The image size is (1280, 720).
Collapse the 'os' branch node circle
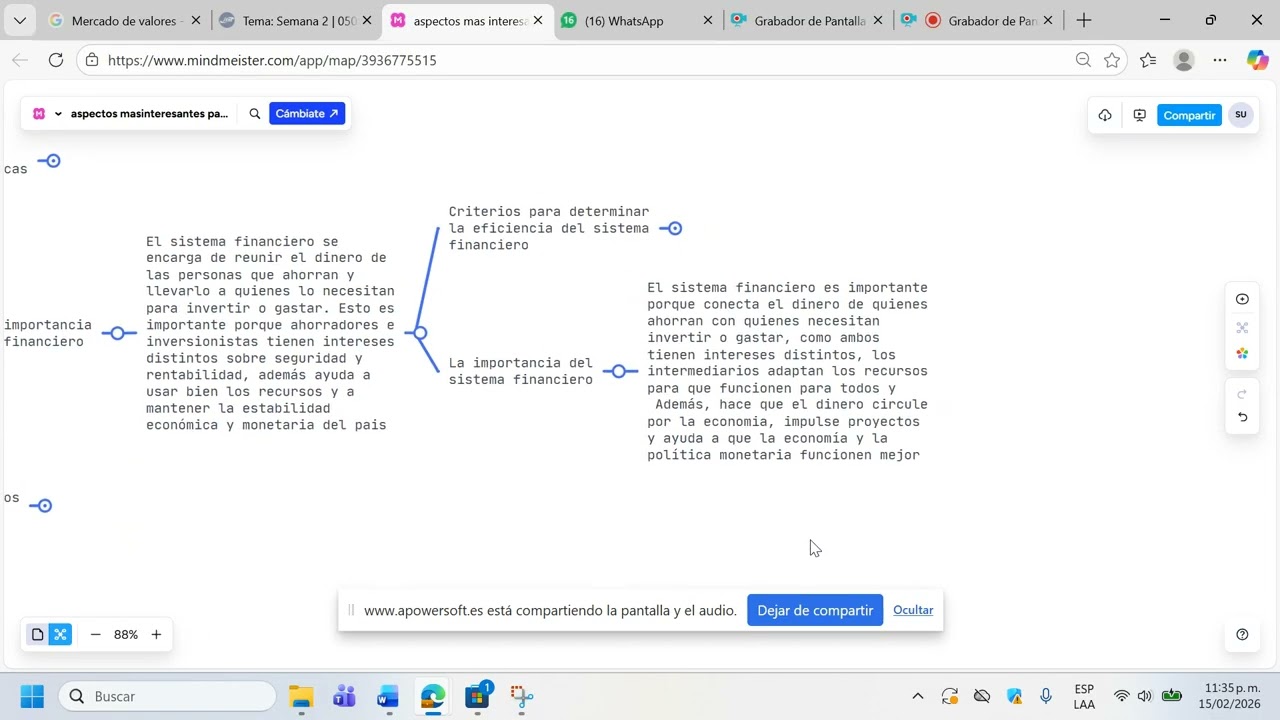point(44,506)
